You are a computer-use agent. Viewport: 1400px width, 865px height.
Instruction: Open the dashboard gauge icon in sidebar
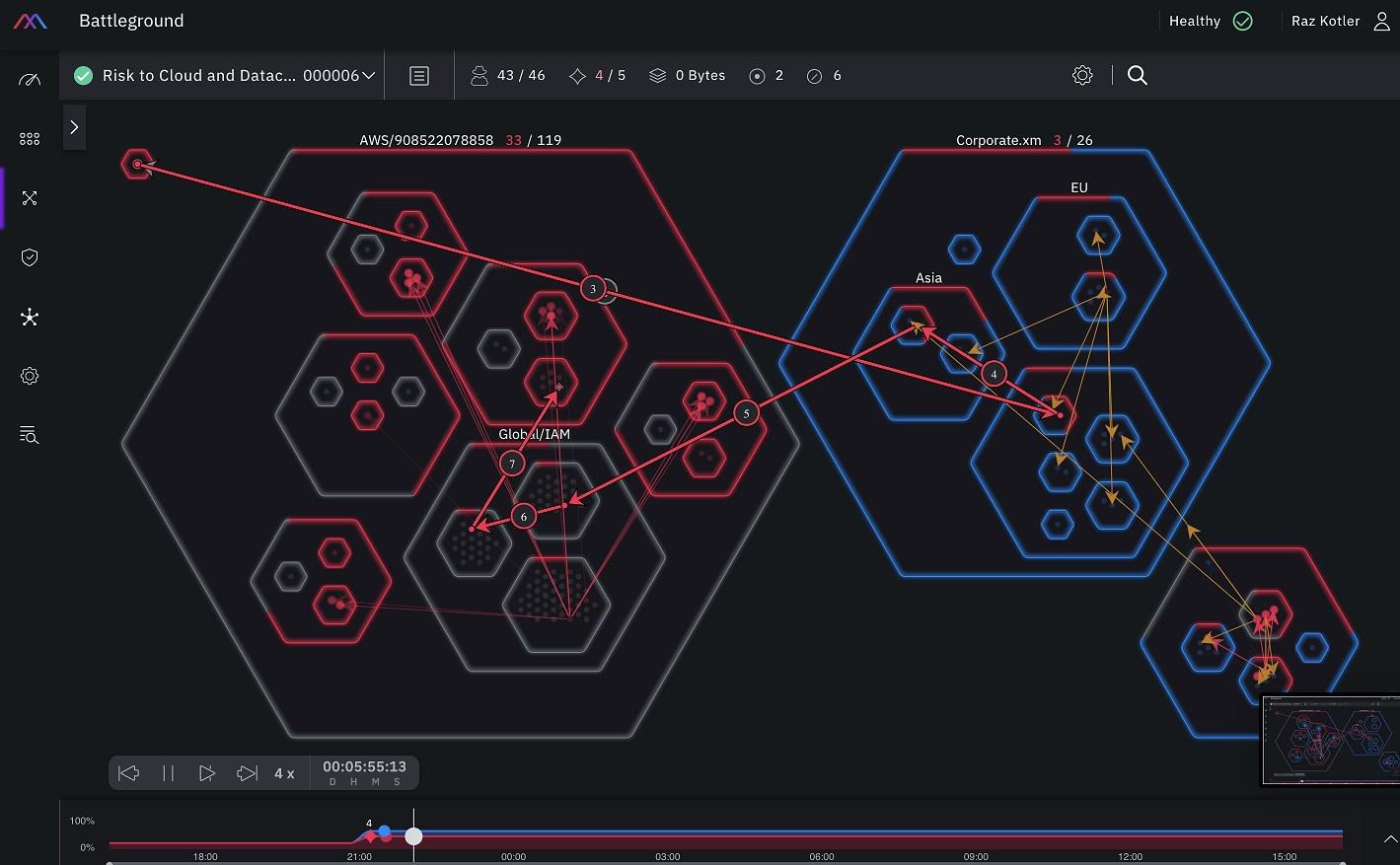[30, 80]
